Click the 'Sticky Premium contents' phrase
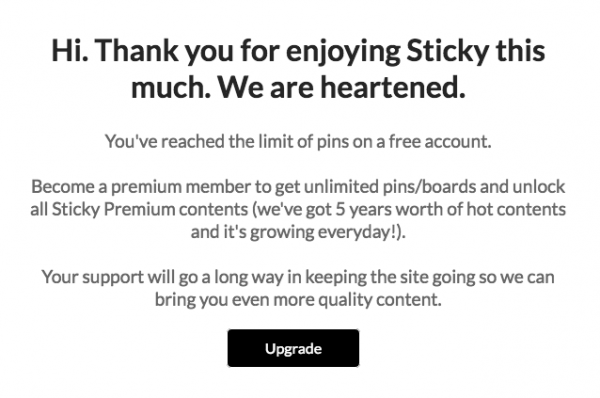Viewport: 600px width, 398px height. pos(150,209)
